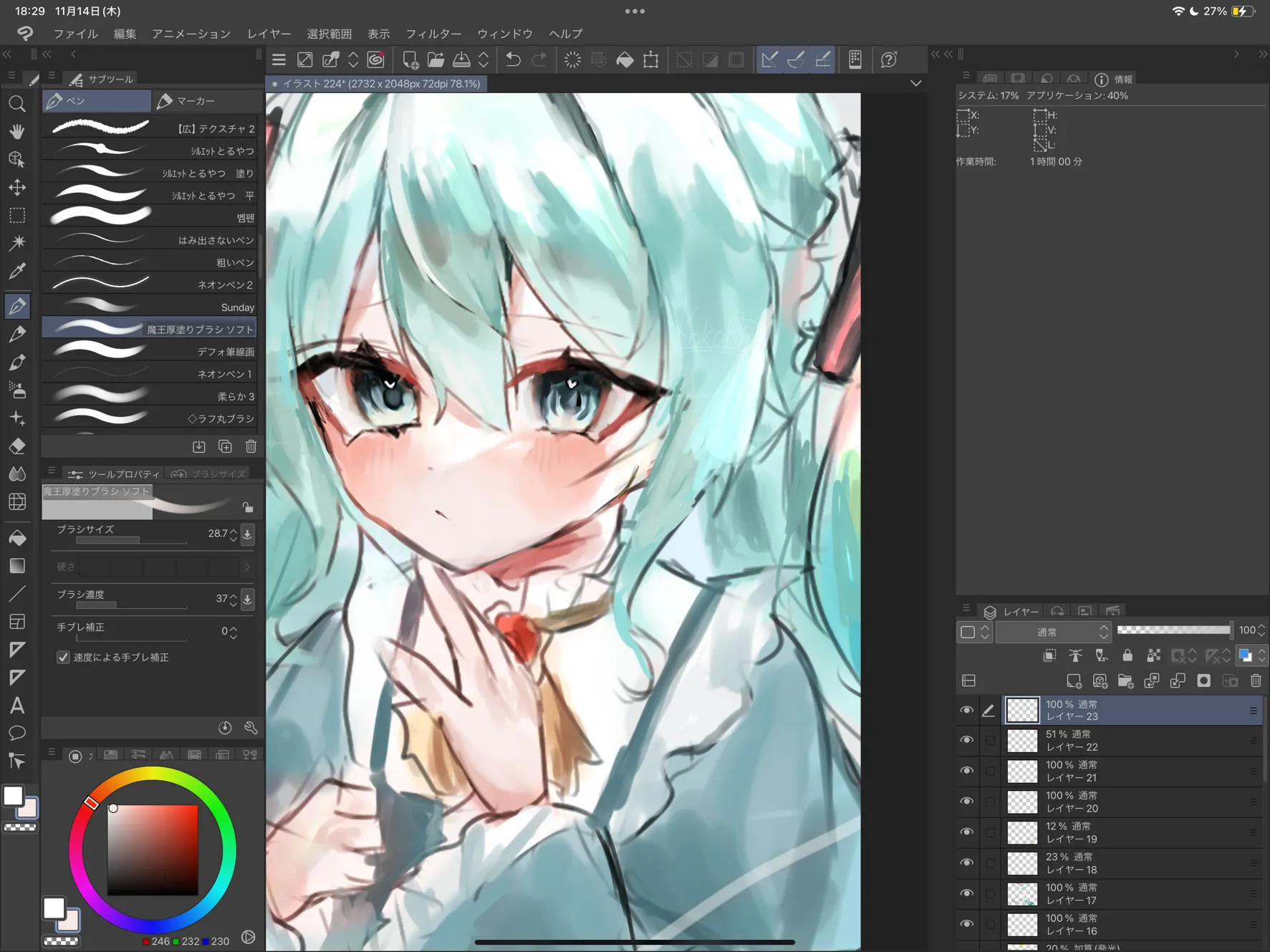Open the brush density dynamics dropdown button
The height and width of the screenshot is (952, 1270).
248,599
